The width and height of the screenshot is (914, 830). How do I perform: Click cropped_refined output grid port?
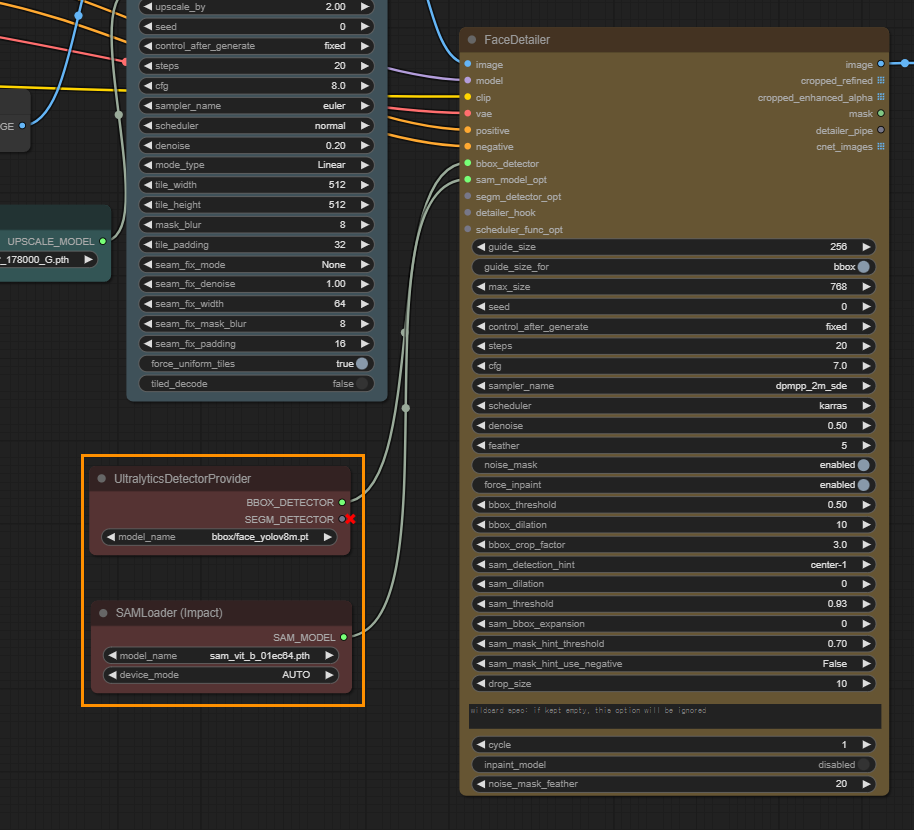click(x=881, y=80)
